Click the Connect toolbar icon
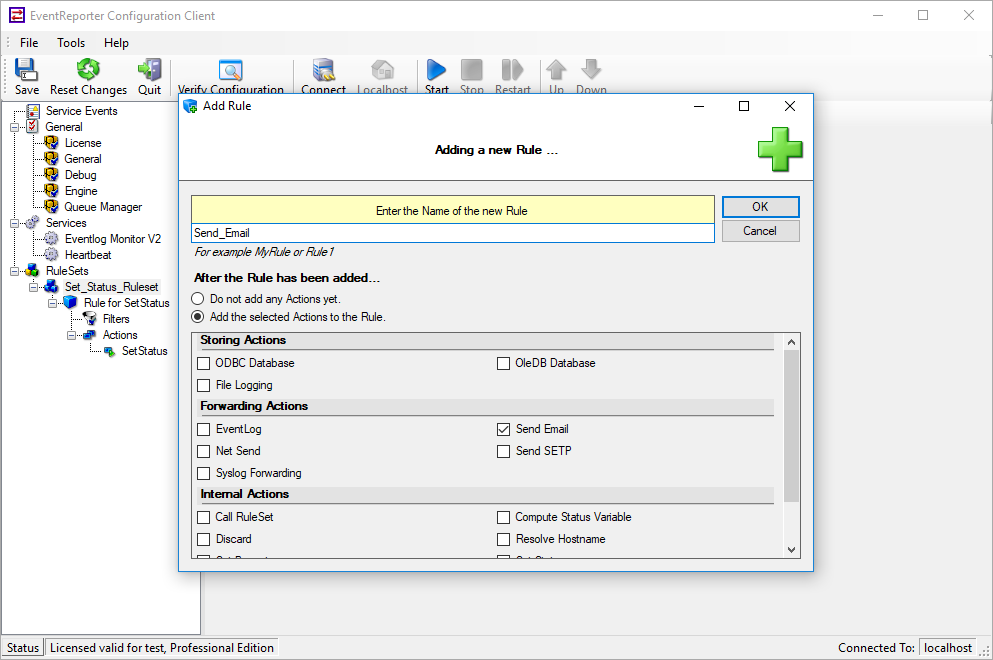 (324, 70)
